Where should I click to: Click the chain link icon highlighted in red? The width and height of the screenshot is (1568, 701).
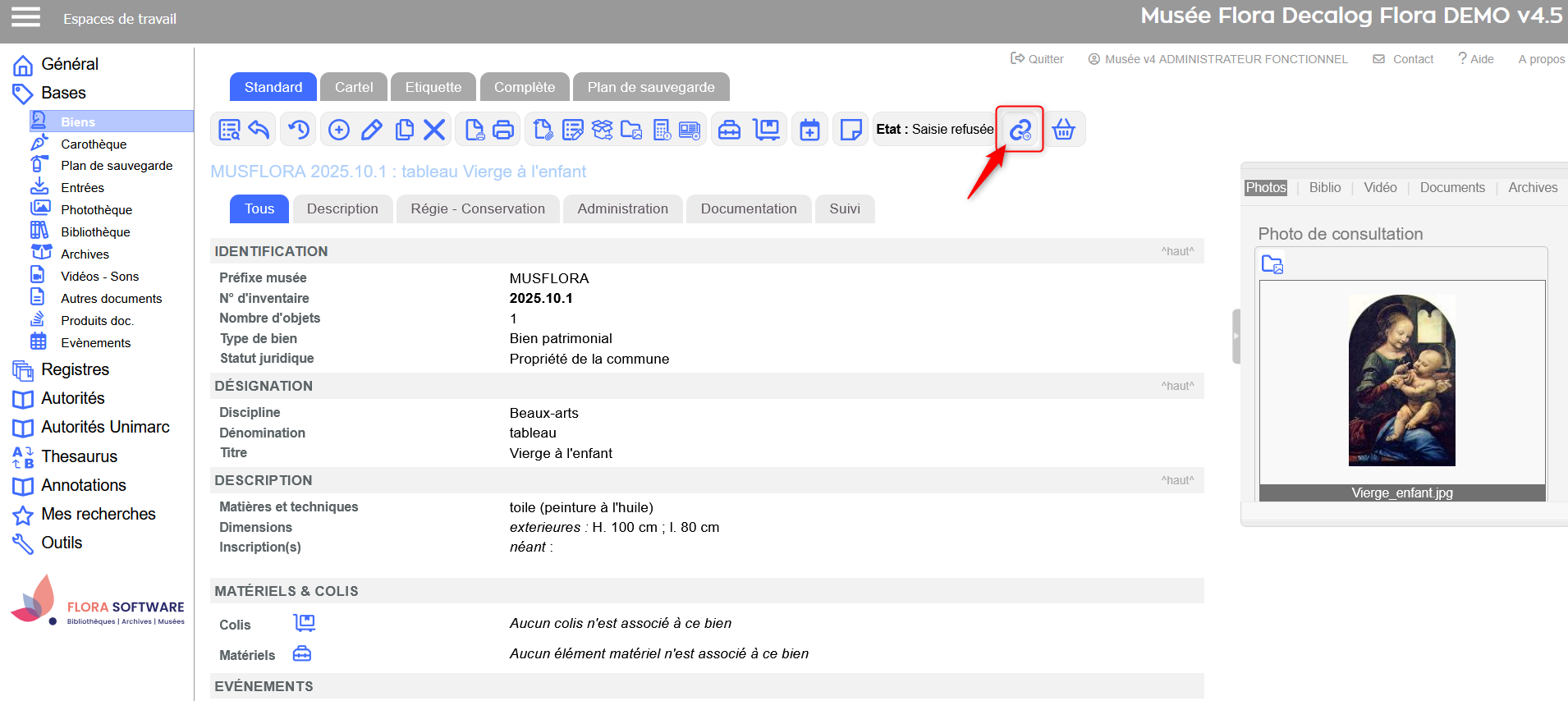pos(1020,130)
